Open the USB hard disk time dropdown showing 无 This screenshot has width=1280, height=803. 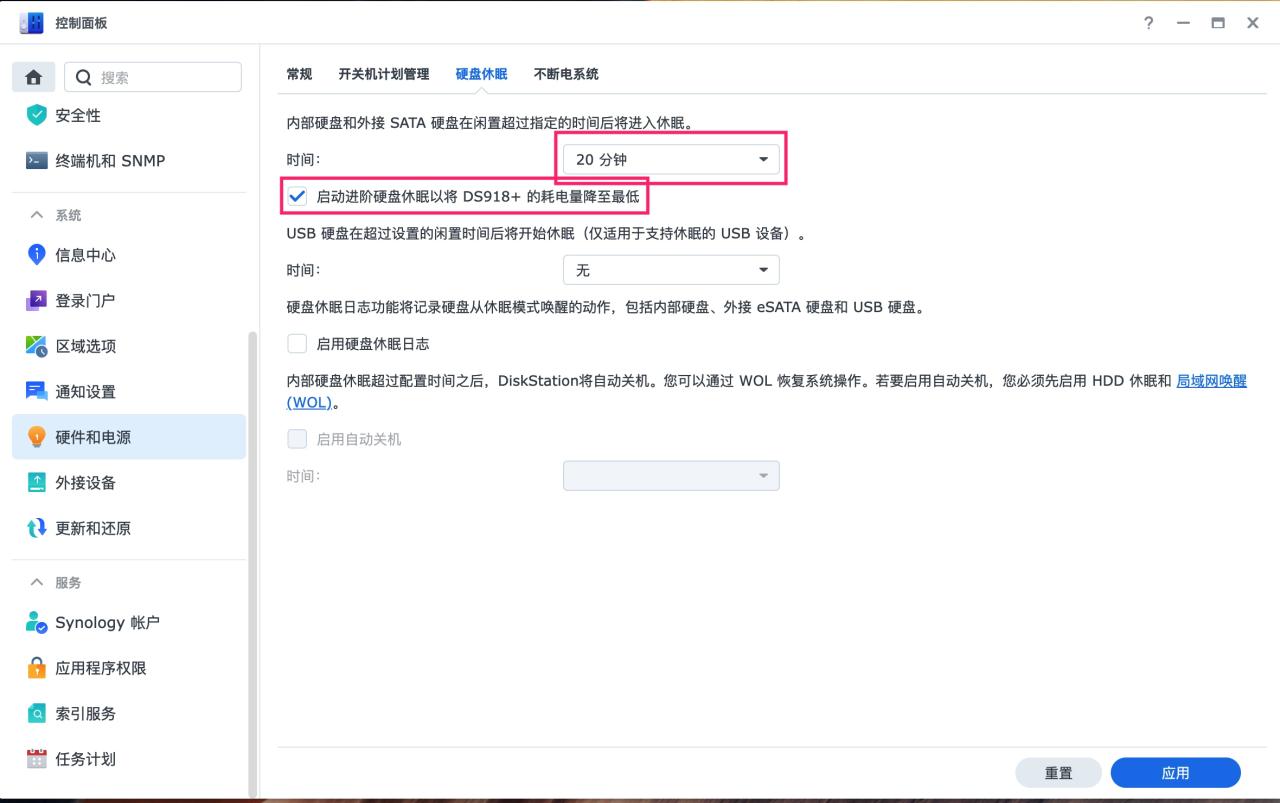pyautogui.click(x=671, y=269)
